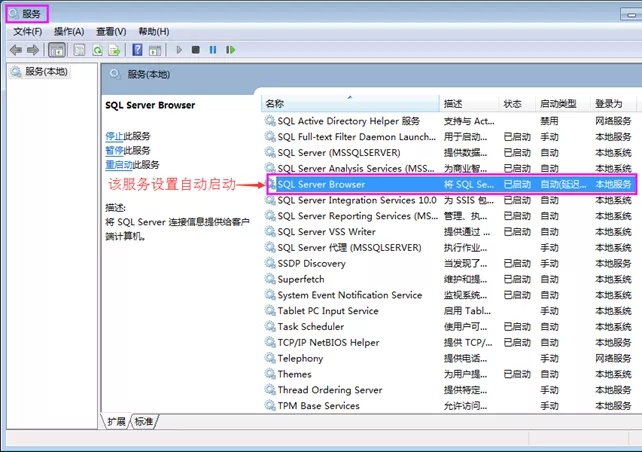The width and height of the screenshot is (642, 452).
Task: Switch to the 标准 tab
Action: (144, 422)
